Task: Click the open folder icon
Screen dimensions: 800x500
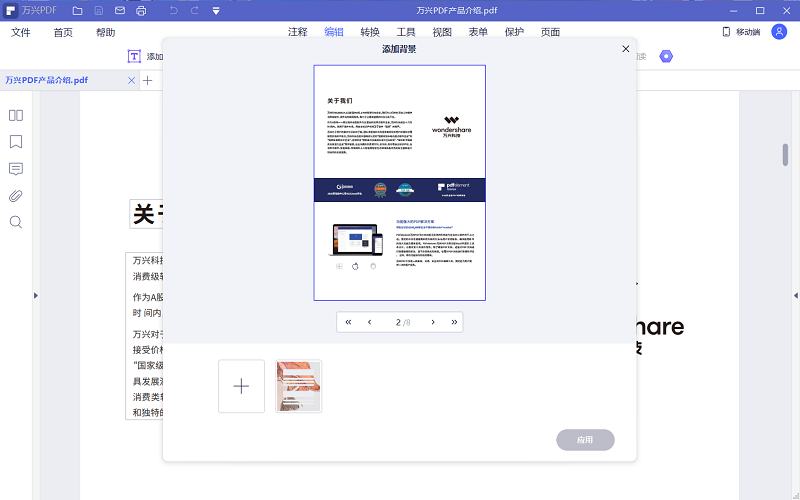Action: tap(77, 11)
